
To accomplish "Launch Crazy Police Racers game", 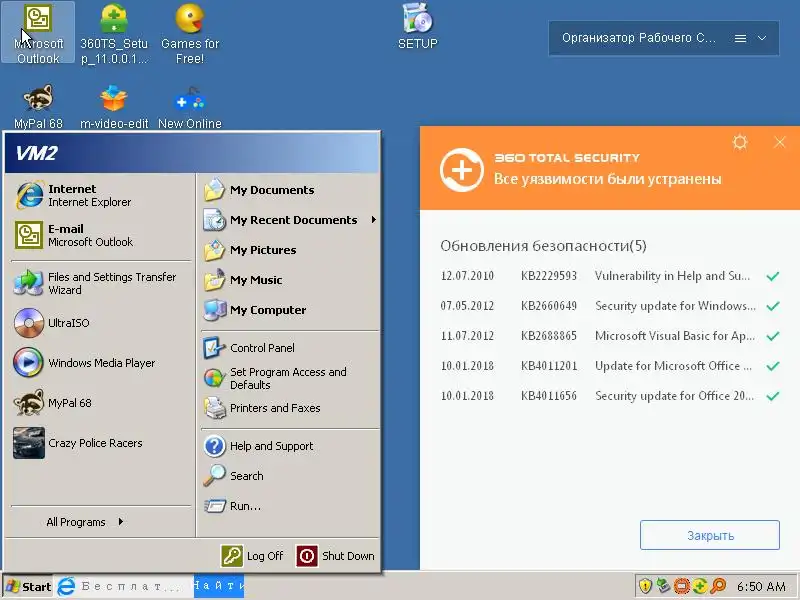I will (101, 443).
